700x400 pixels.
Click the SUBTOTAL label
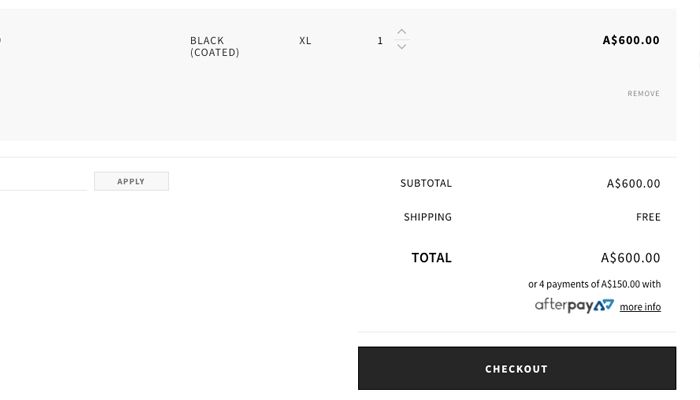426,183
